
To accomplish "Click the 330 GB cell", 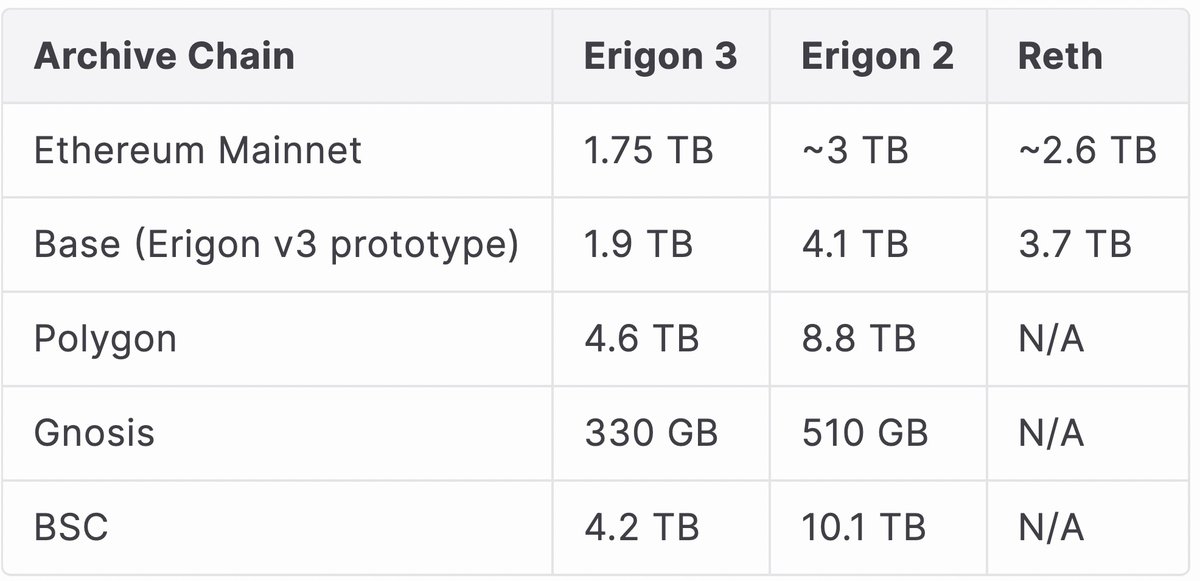I will pyautogui.click(x=651, y=433).
